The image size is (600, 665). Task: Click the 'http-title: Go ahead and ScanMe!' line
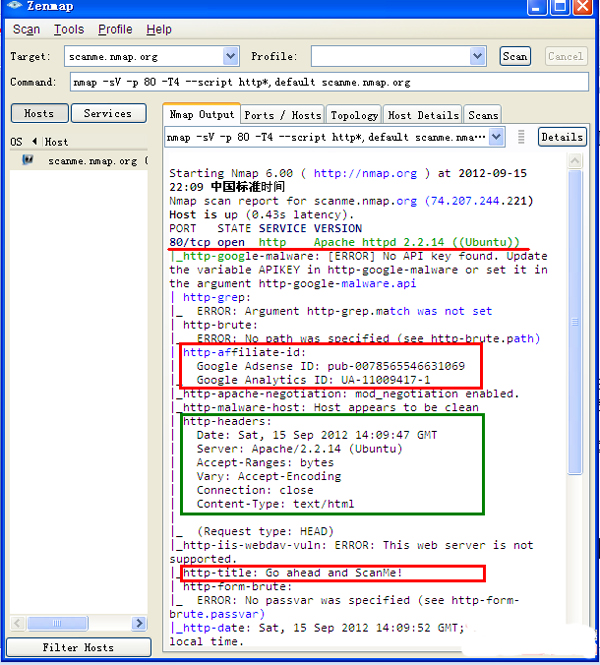coord(292,573)
